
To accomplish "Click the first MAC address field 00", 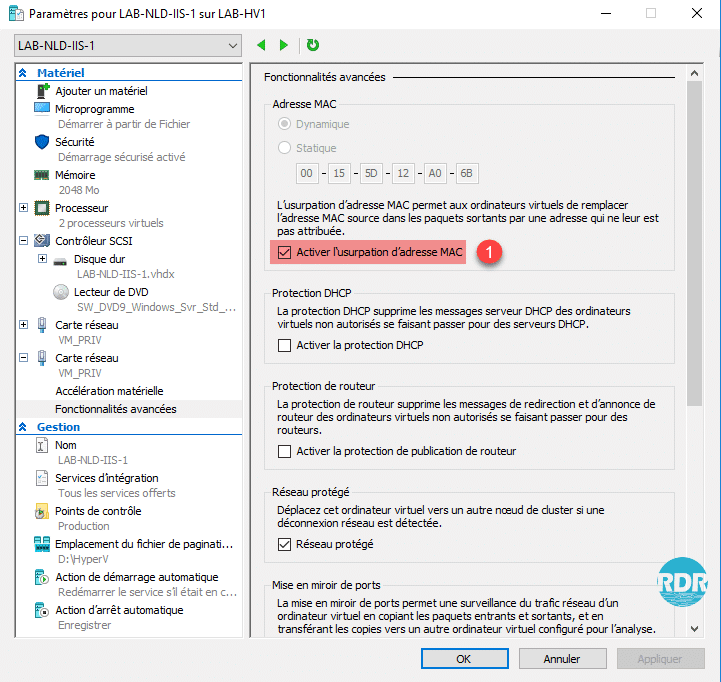I will coord(307,173).
